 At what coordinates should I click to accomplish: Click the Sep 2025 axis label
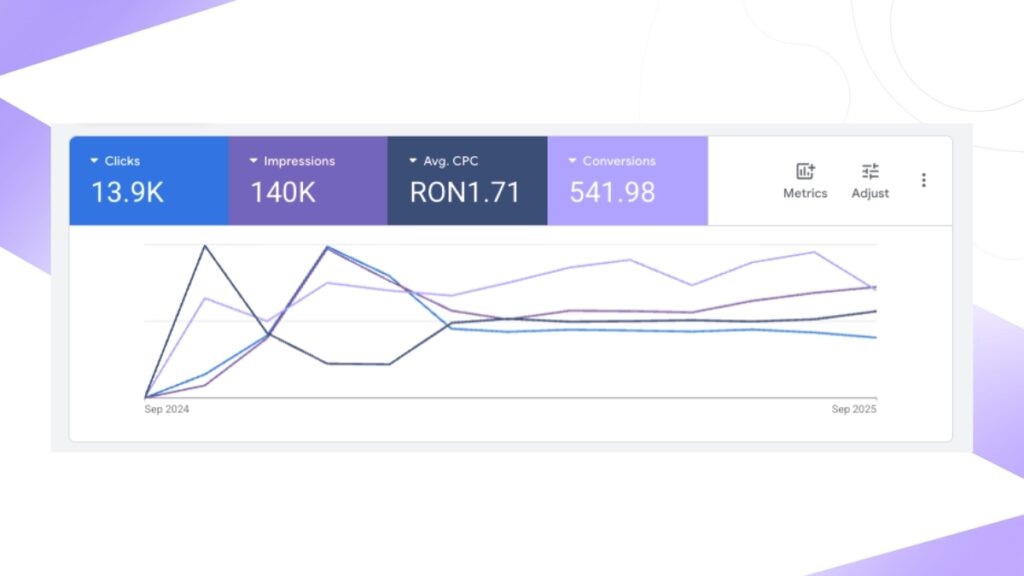tap(854, 410)
